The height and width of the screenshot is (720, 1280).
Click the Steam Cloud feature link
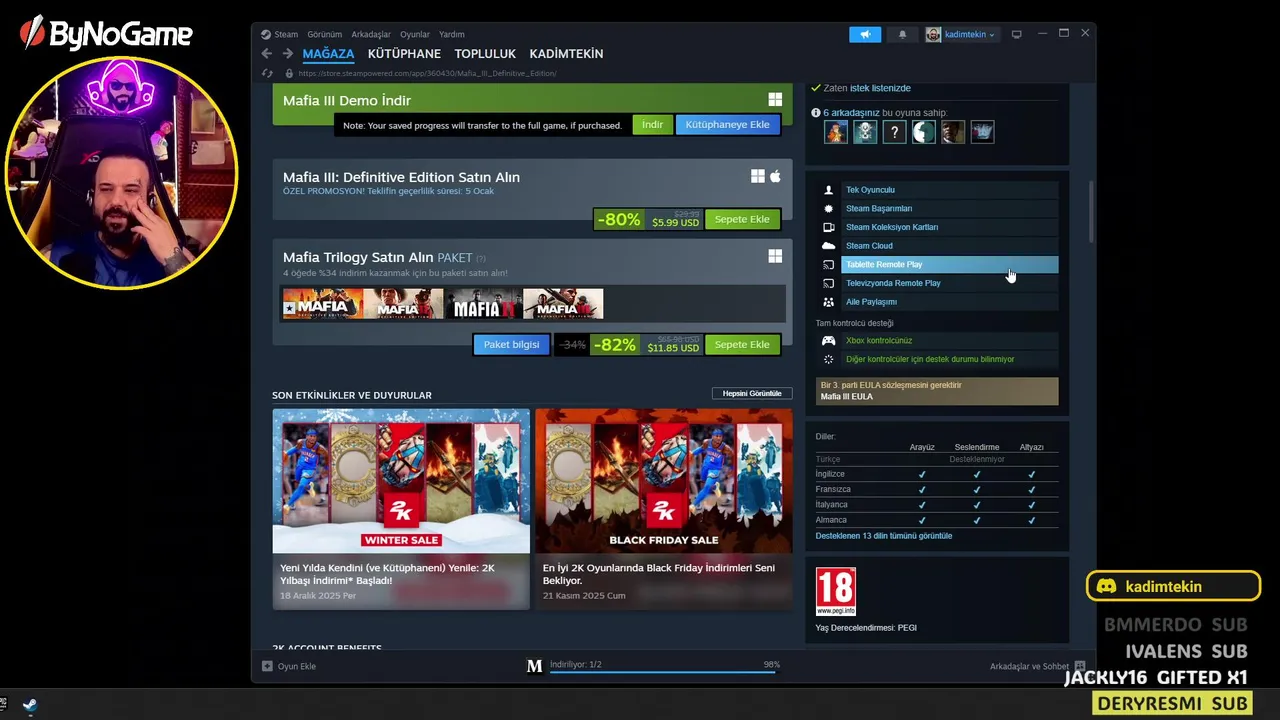tap(869, 246)
